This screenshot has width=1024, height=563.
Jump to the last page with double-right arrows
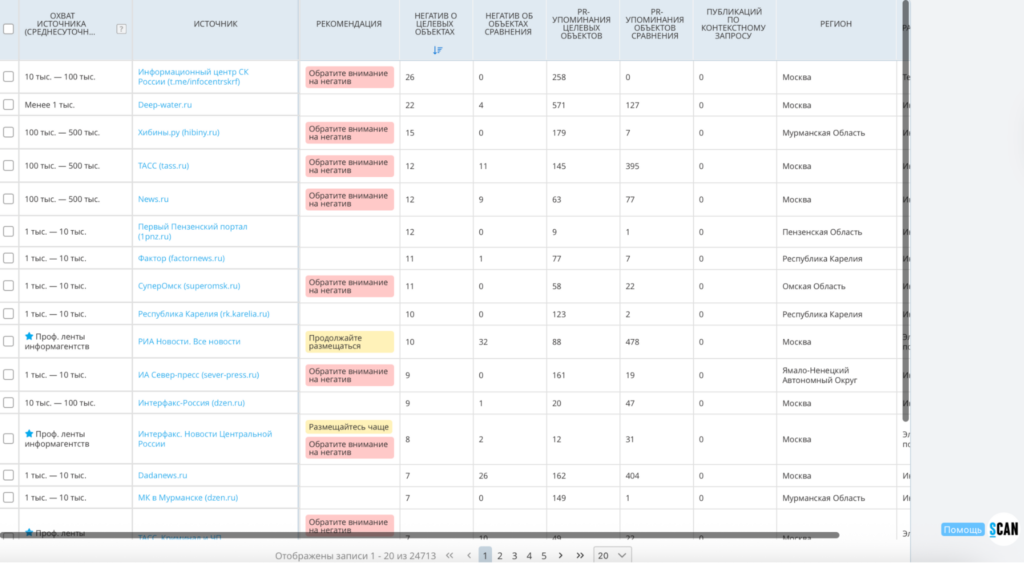tap(580, 555)
